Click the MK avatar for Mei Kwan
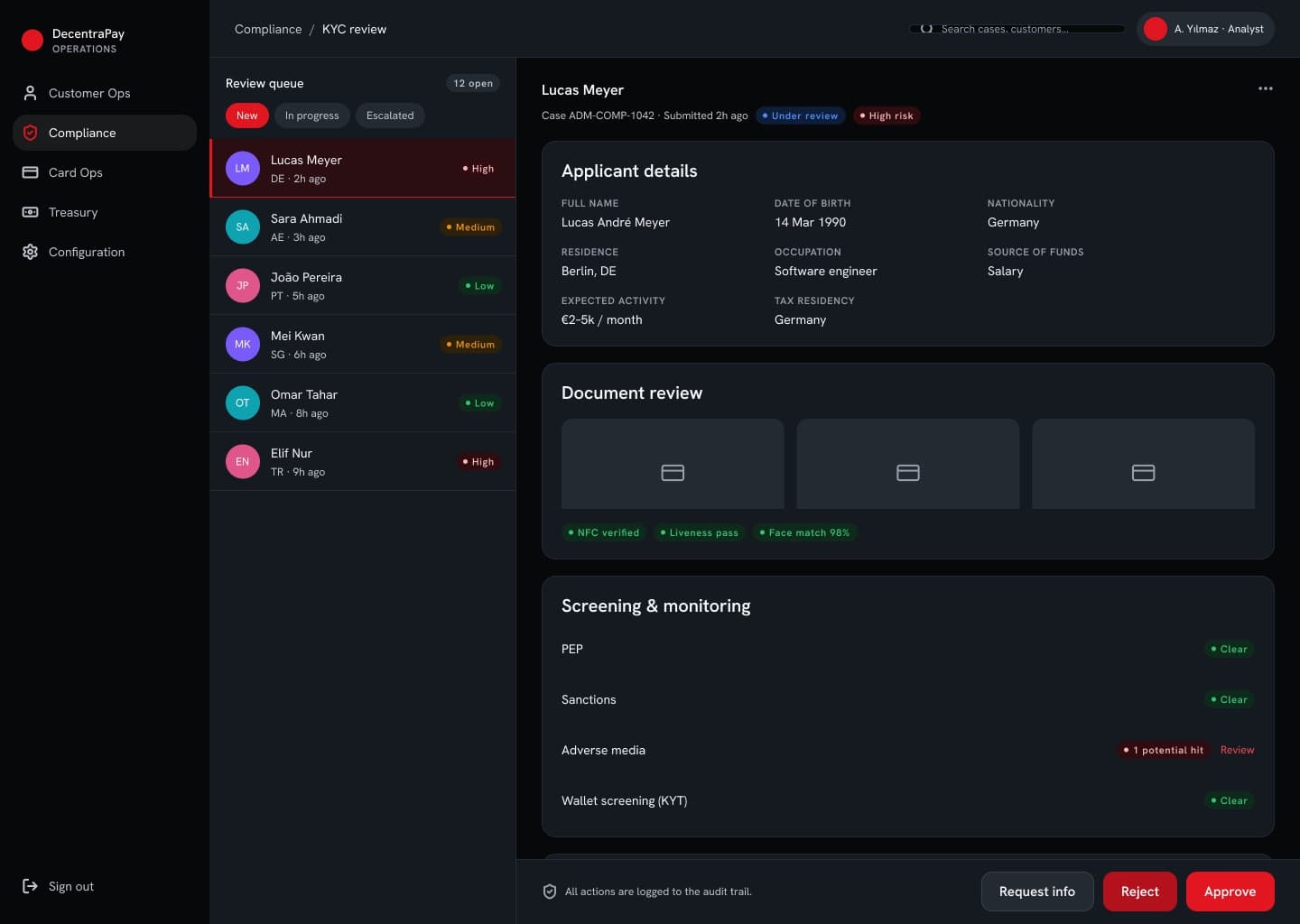The width and height of the screenshot is (1300, 924). click(243, 344)
